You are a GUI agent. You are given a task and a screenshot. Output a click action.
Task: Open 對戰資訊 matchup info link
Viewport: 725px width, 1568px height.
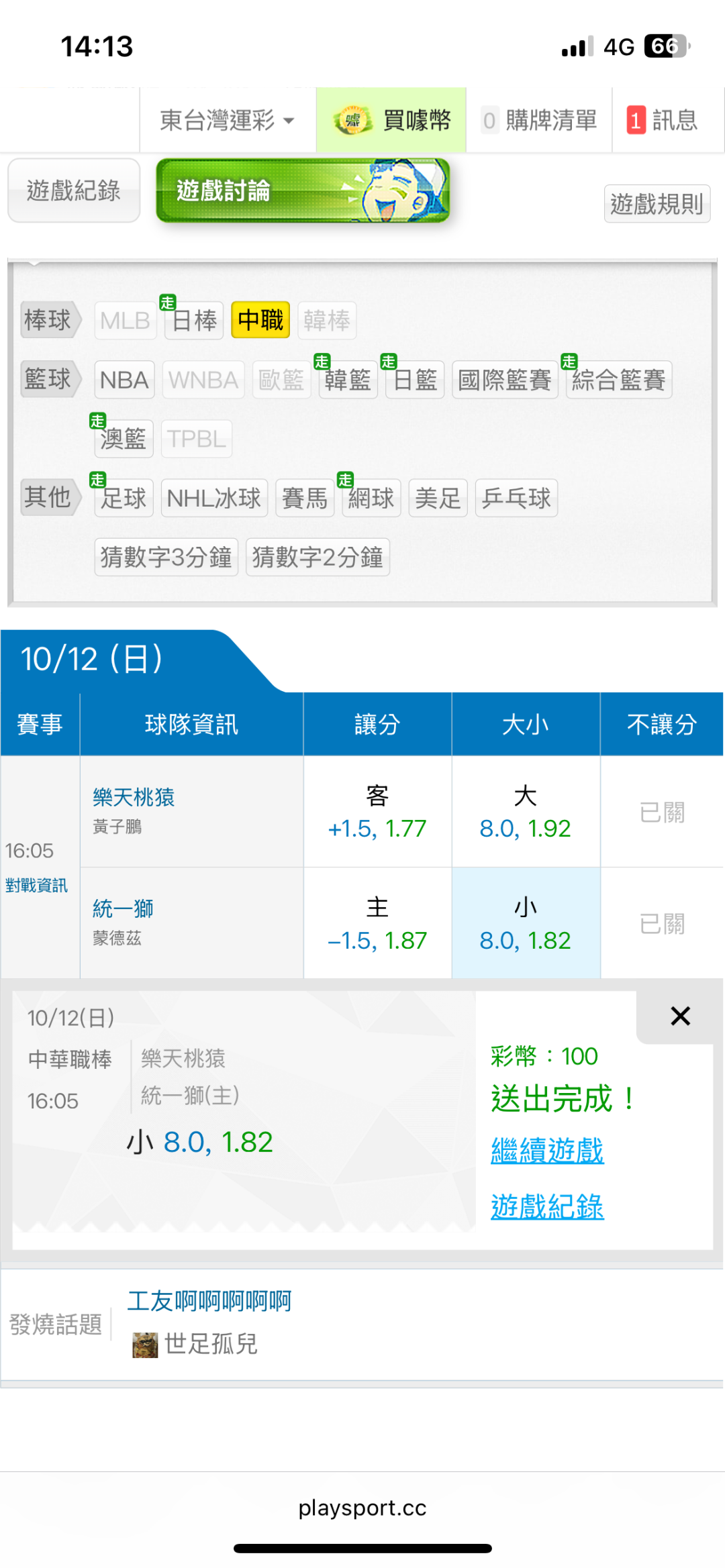pyautogui.click(x=36, y=886)
